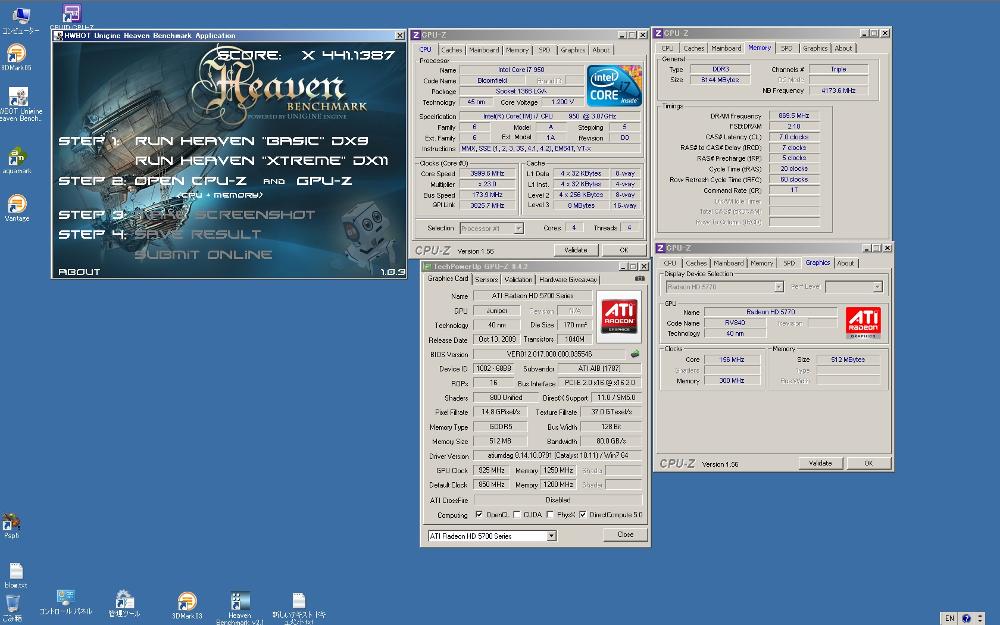Open the CPUID CPU-Z desktop shortcut
This screenshot has width=1000, height=625.
coord(71,16)
